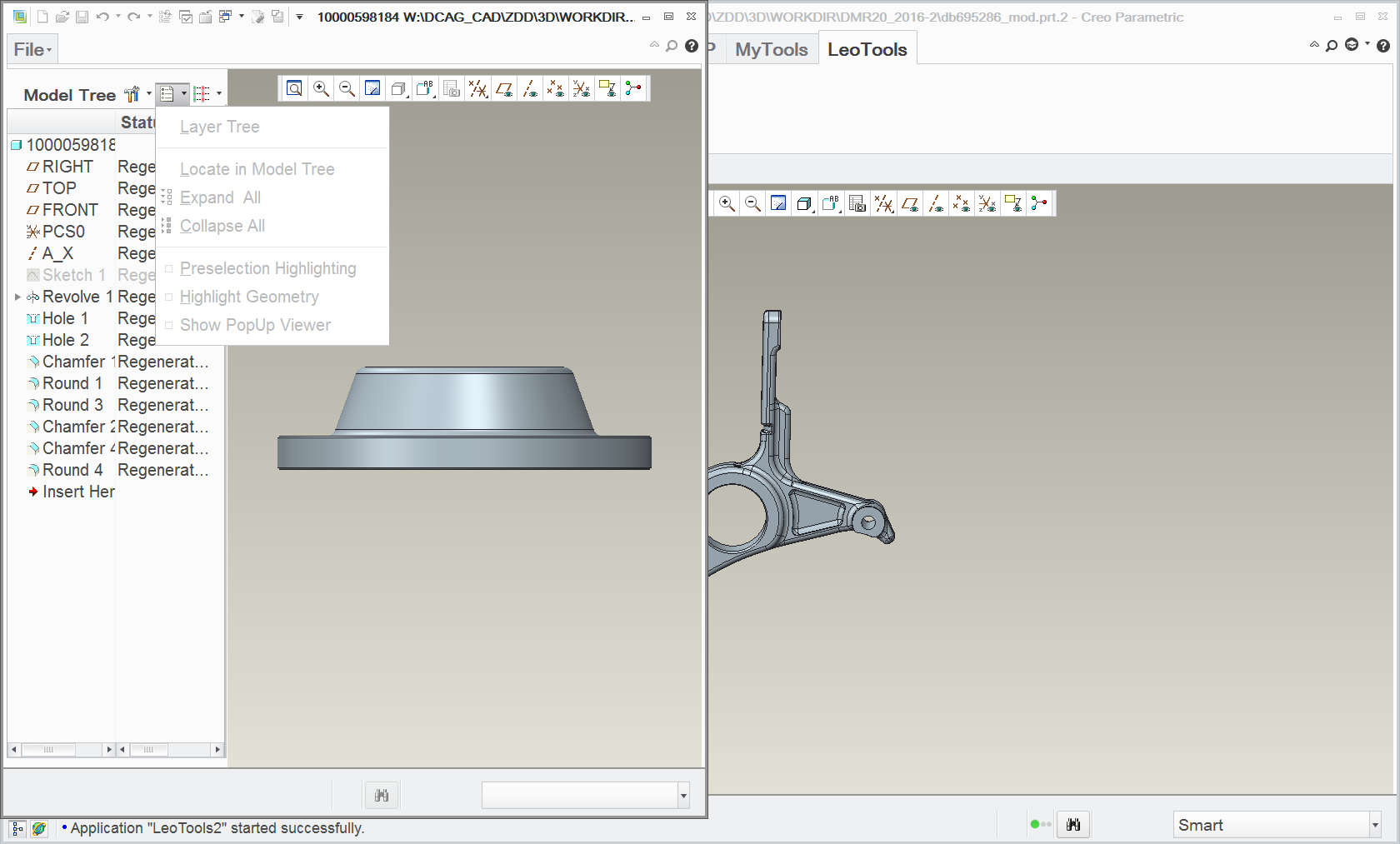
Task: Click Save icon in quick access toolbar
Action: click(82, 17)
